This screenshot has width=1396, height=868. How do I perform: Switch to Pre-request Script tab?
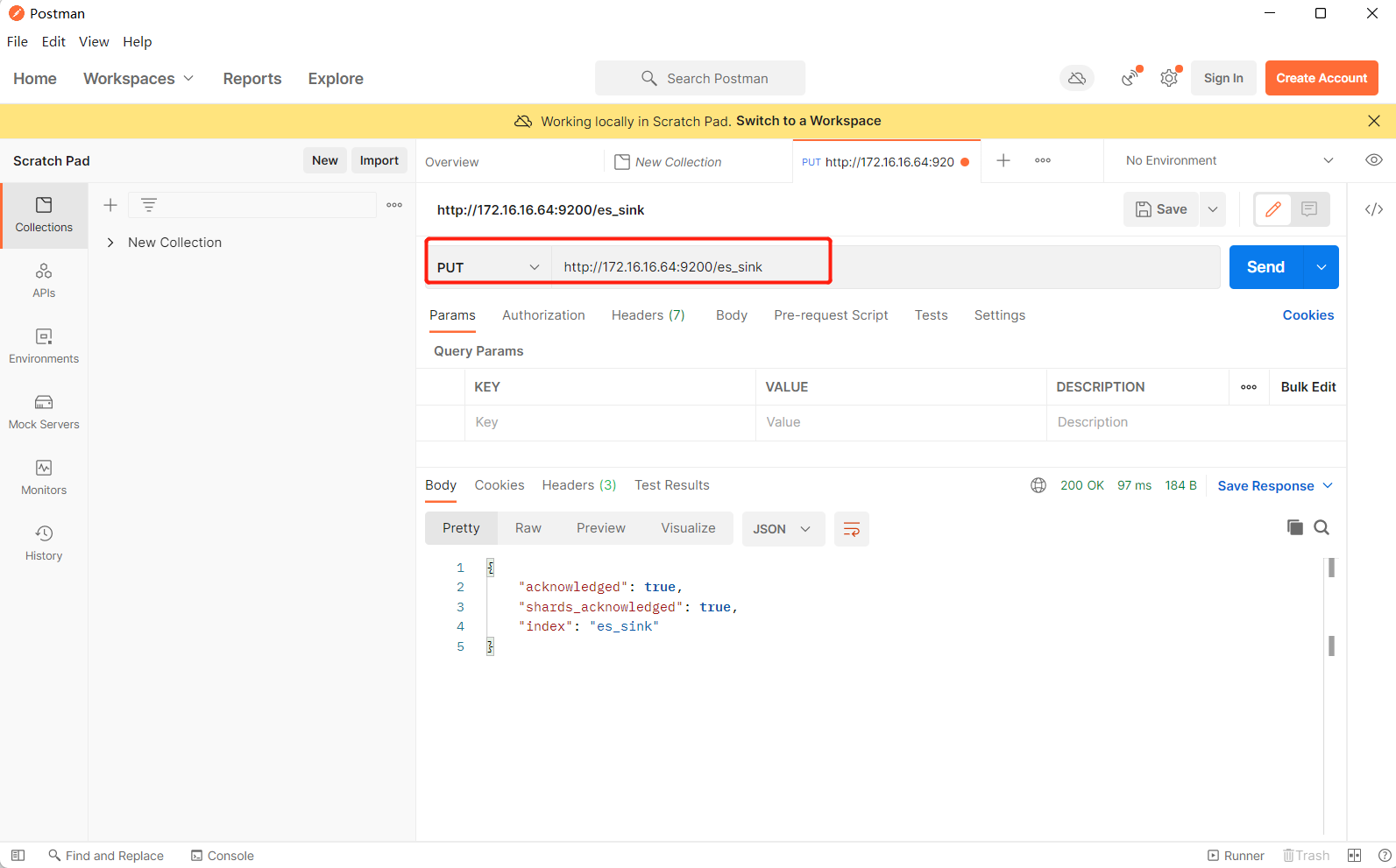(831, 315)
